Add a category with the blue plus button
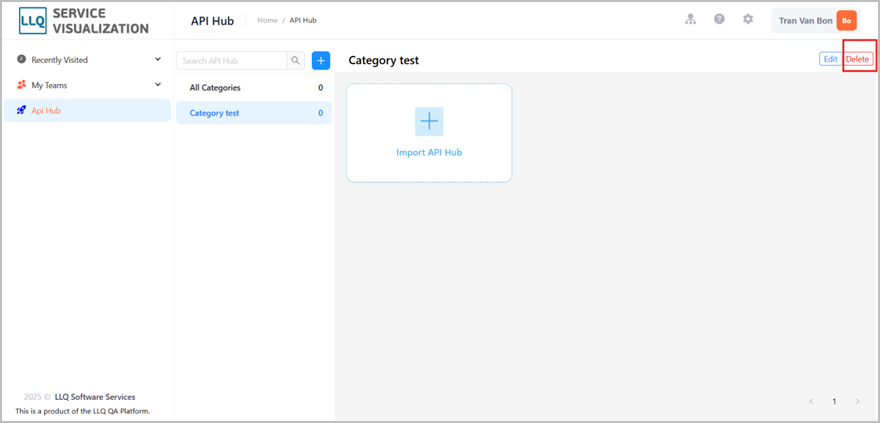This screenshot has height=423, width=880. (321, 61)
